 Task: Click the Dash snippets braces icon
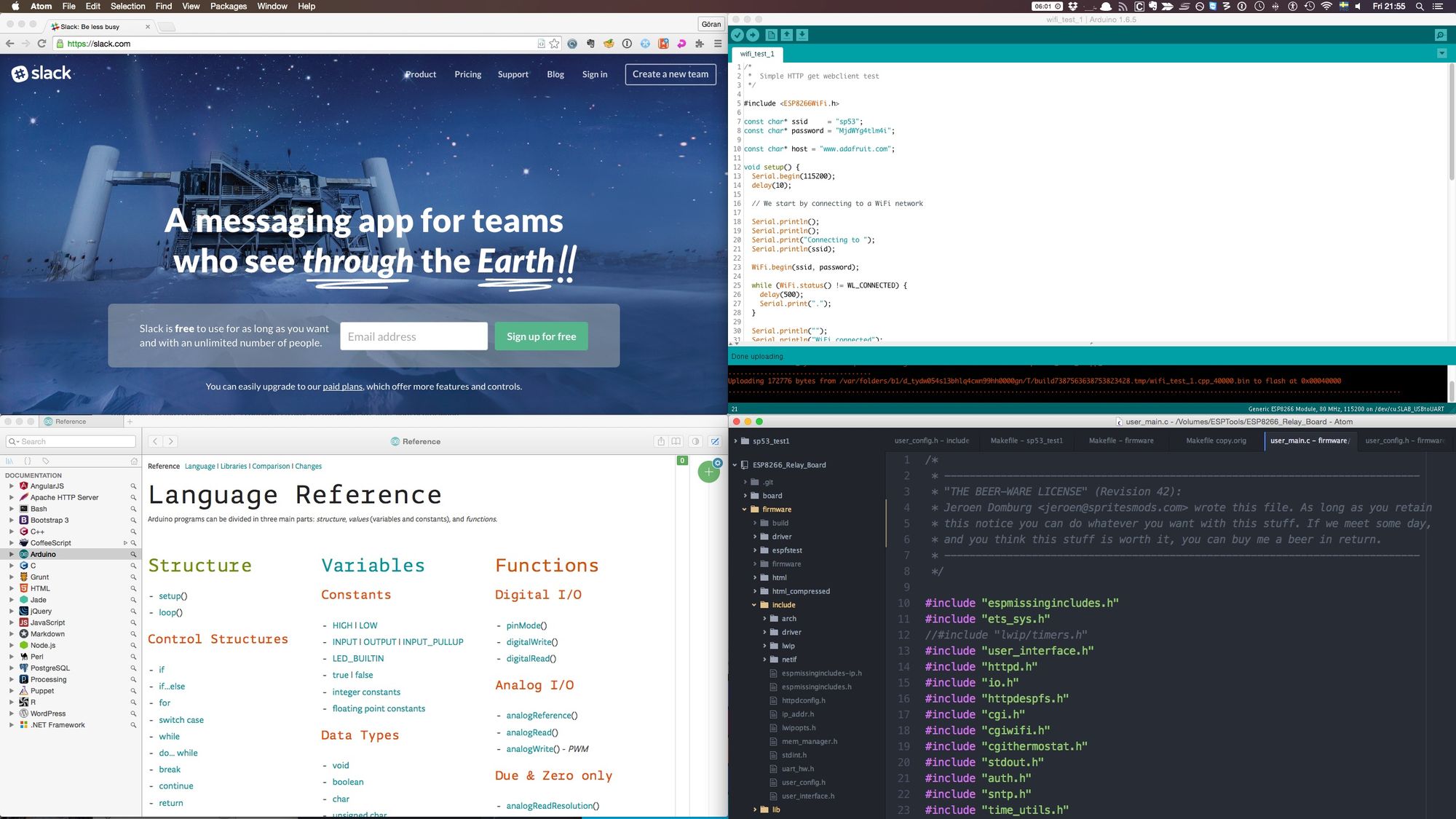[x=28, y=461]
